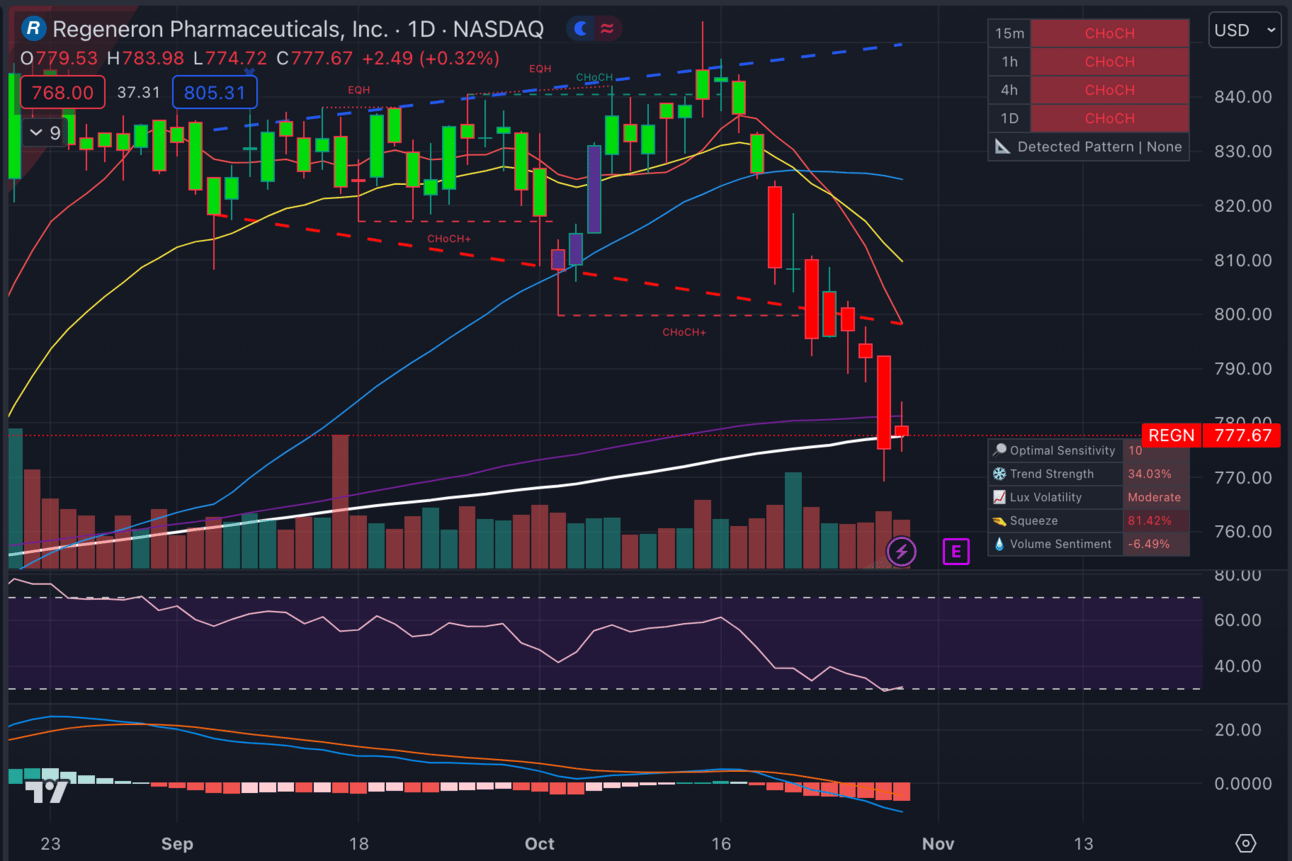Open the USD currency dropdown
This screenshot has width=1292, height=861.
(1244, 30)
